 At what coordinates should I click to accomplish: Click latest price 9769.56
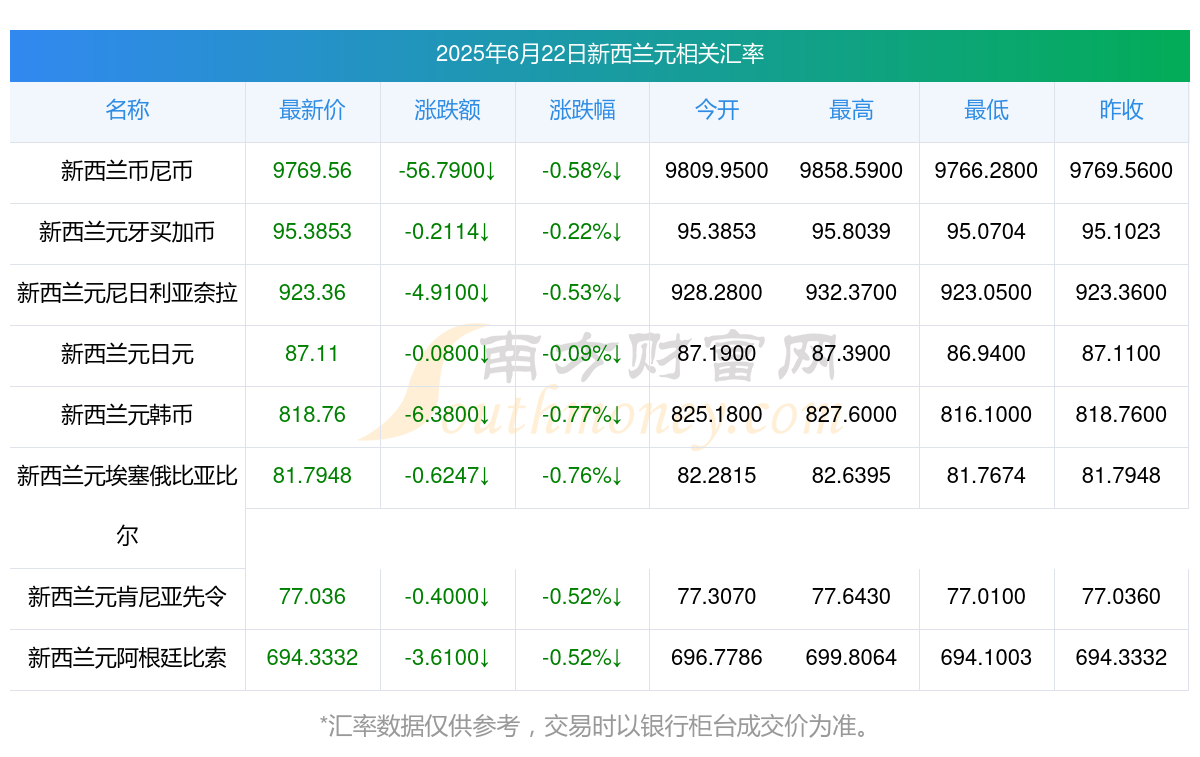[312, 171]
